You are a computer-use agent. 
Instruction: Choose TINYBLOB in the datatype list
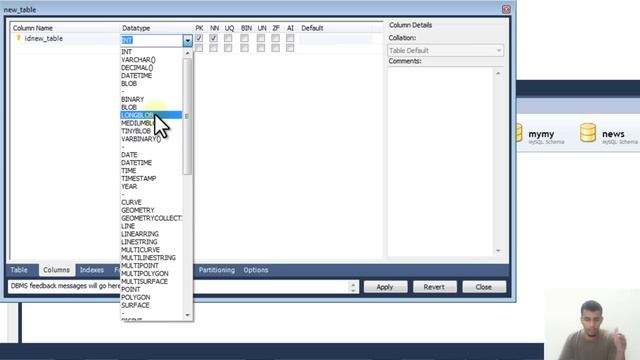136,131
